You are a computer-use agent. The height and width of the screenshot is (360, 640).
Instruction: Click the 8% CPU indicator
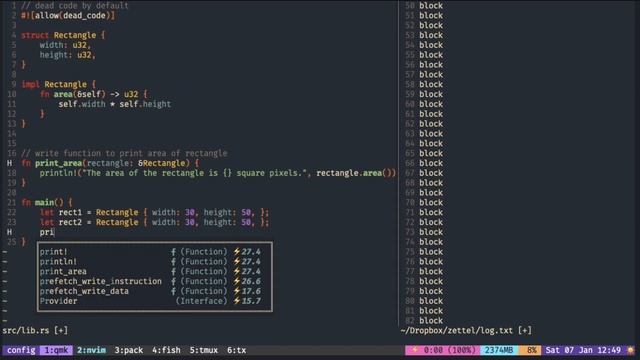click(531, 350)
